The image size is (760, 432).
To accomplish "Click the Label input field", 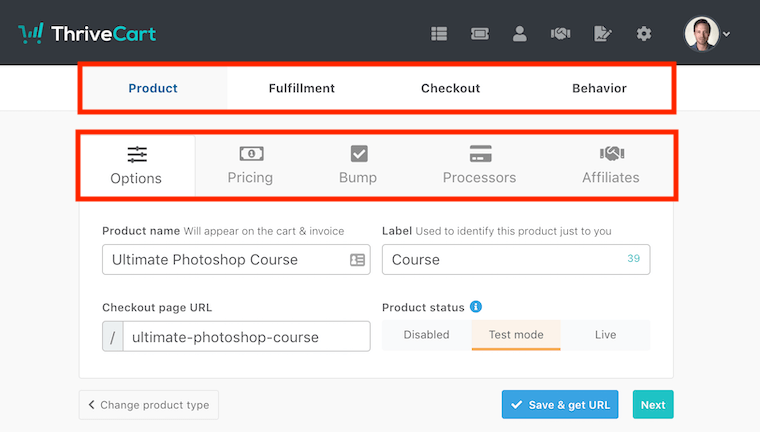I will tap(516, 259).
